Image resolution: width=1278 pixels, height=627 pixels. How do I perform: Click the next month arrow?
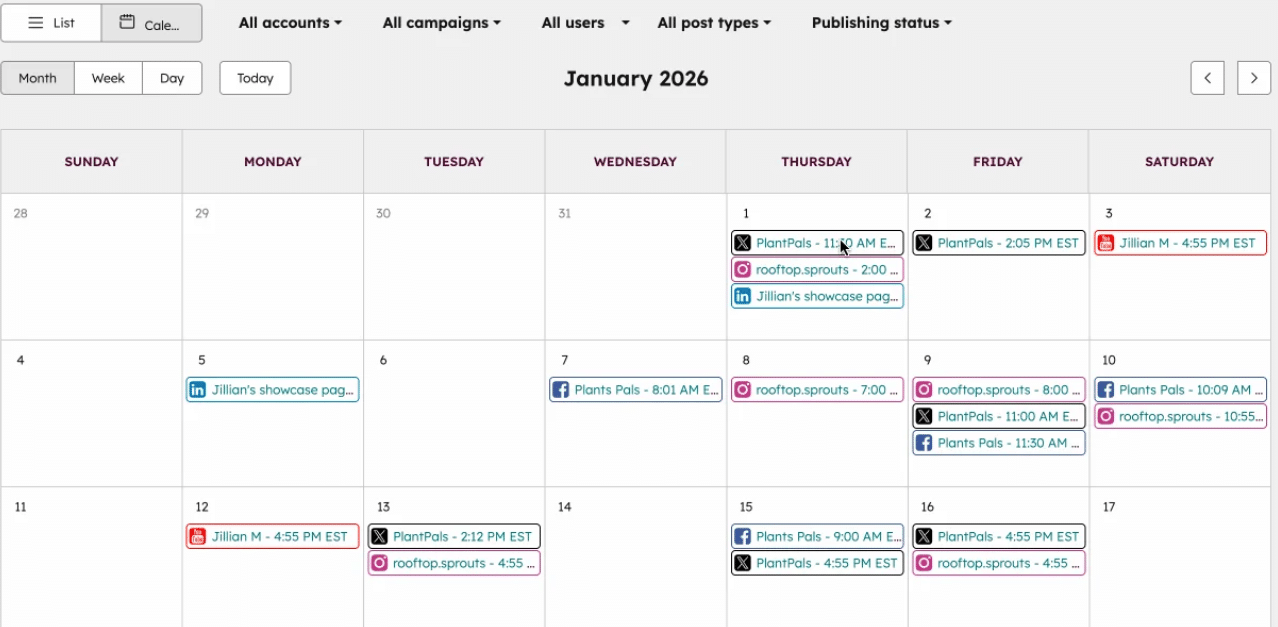(x=1253, y=77)
